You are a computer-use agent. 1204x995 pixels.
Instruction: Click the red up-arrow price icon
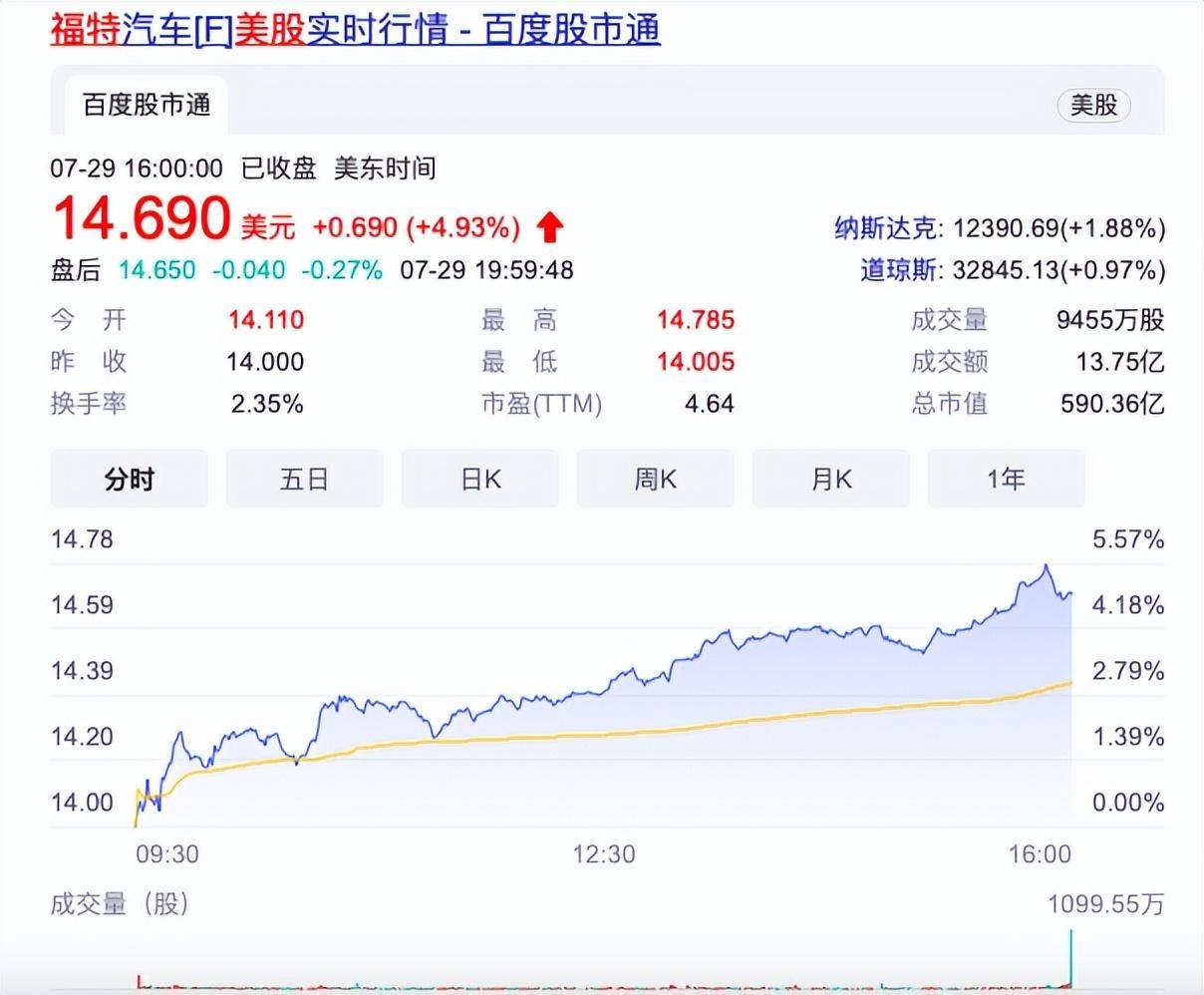tap(550, 227)
